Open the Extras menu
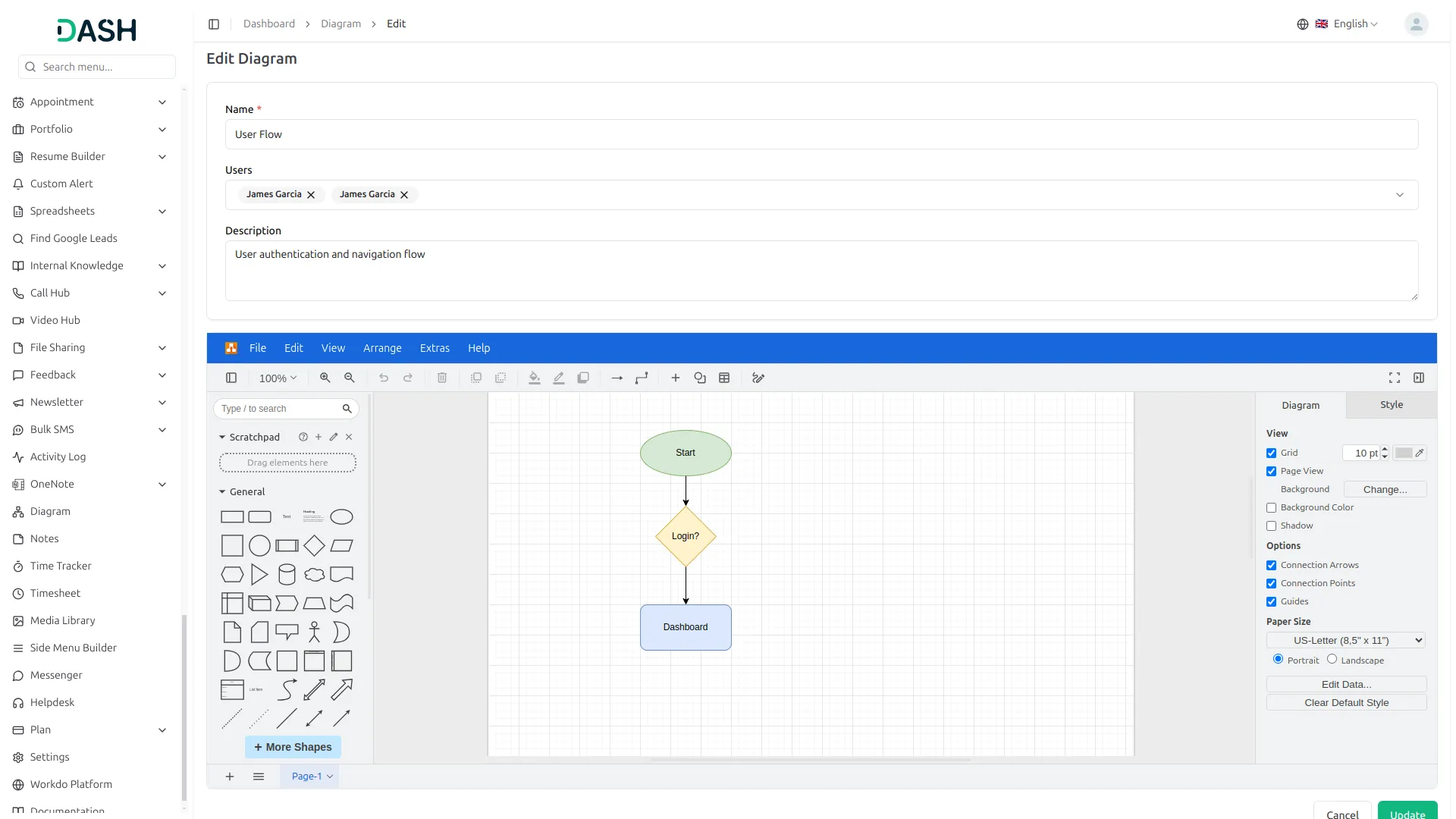 pyautogui.click(x=435, y=348)
